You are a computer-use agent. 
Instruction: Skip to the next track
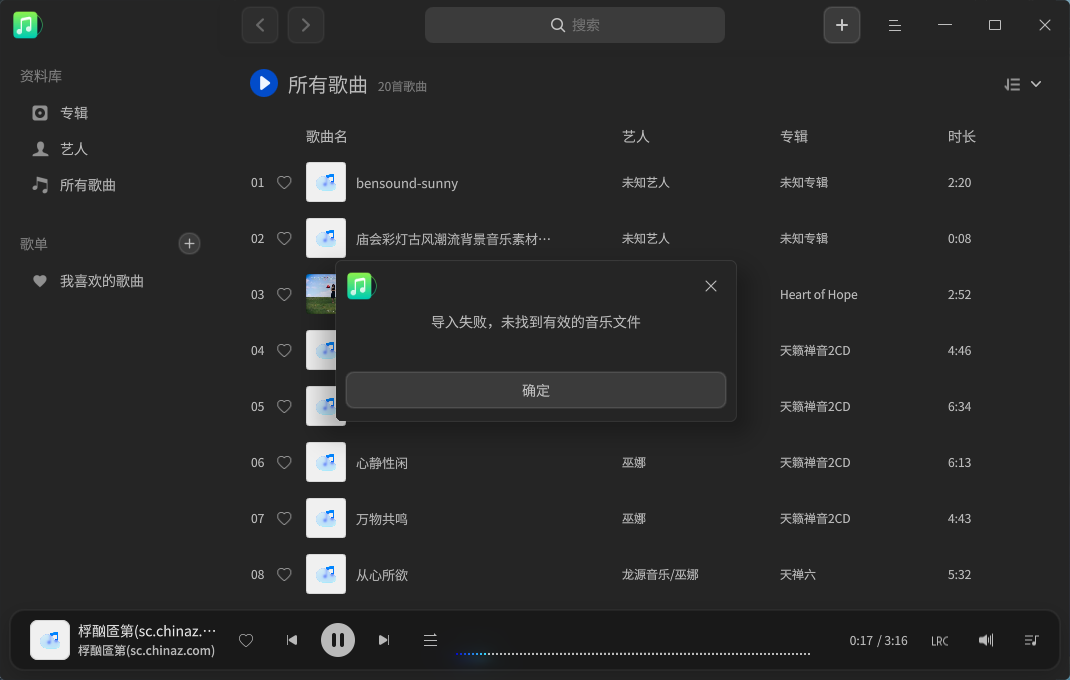(x=384, y=640)
